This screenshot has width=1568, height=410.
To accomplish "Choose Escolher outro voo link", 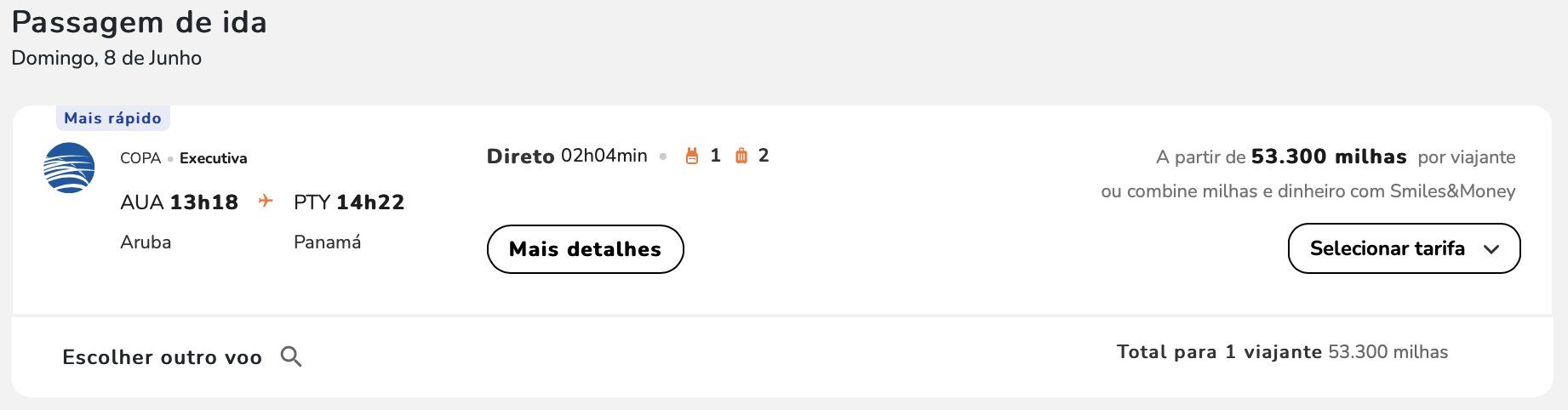I will [162, 357].
